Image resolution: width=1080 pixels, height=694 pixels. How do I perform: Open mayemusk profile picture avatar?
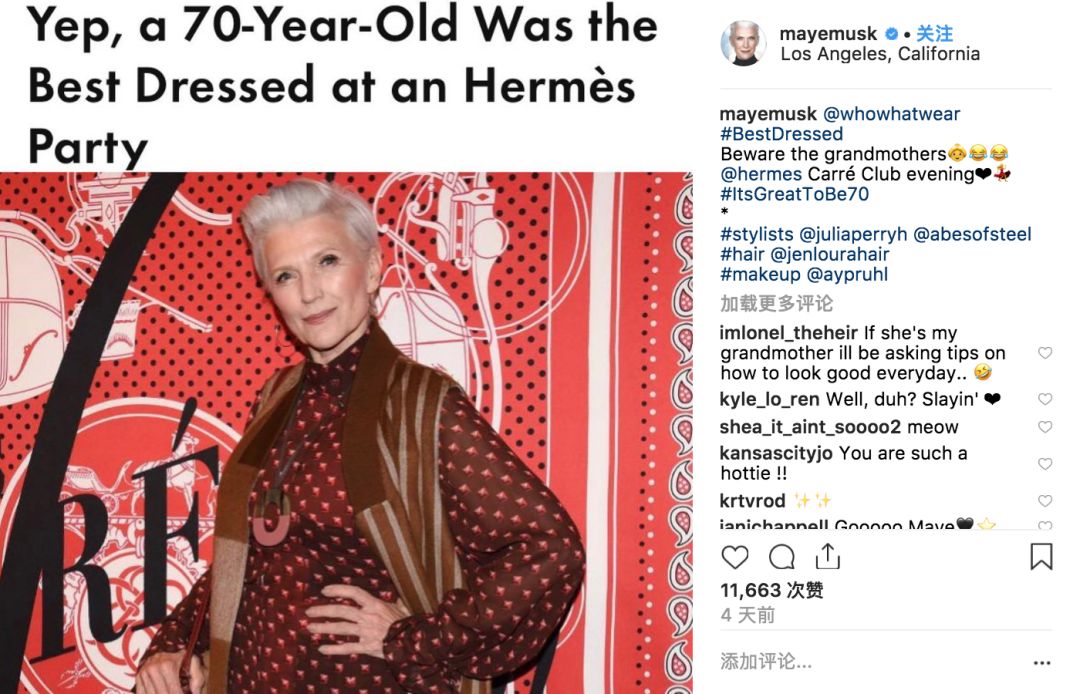pyautogui.click(x=743, y=43)
